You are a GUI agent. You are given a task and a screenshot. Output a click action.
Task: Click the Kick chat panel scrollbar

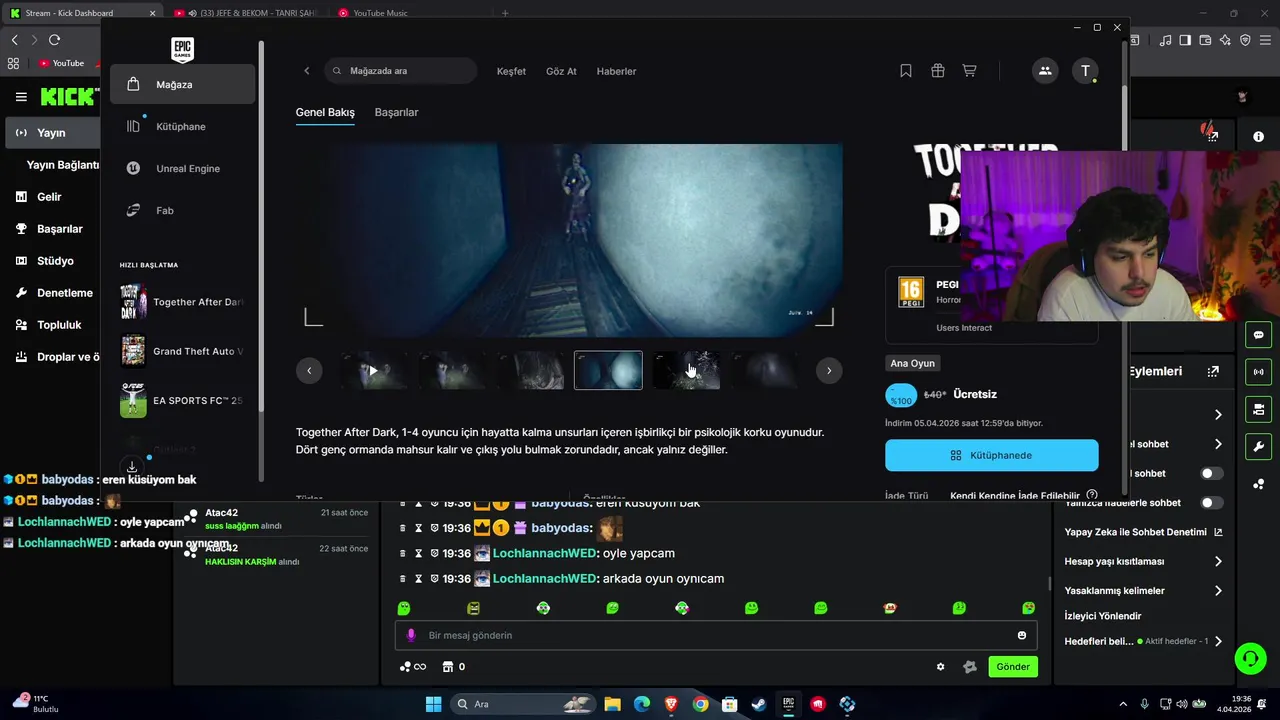point(1049,583)
